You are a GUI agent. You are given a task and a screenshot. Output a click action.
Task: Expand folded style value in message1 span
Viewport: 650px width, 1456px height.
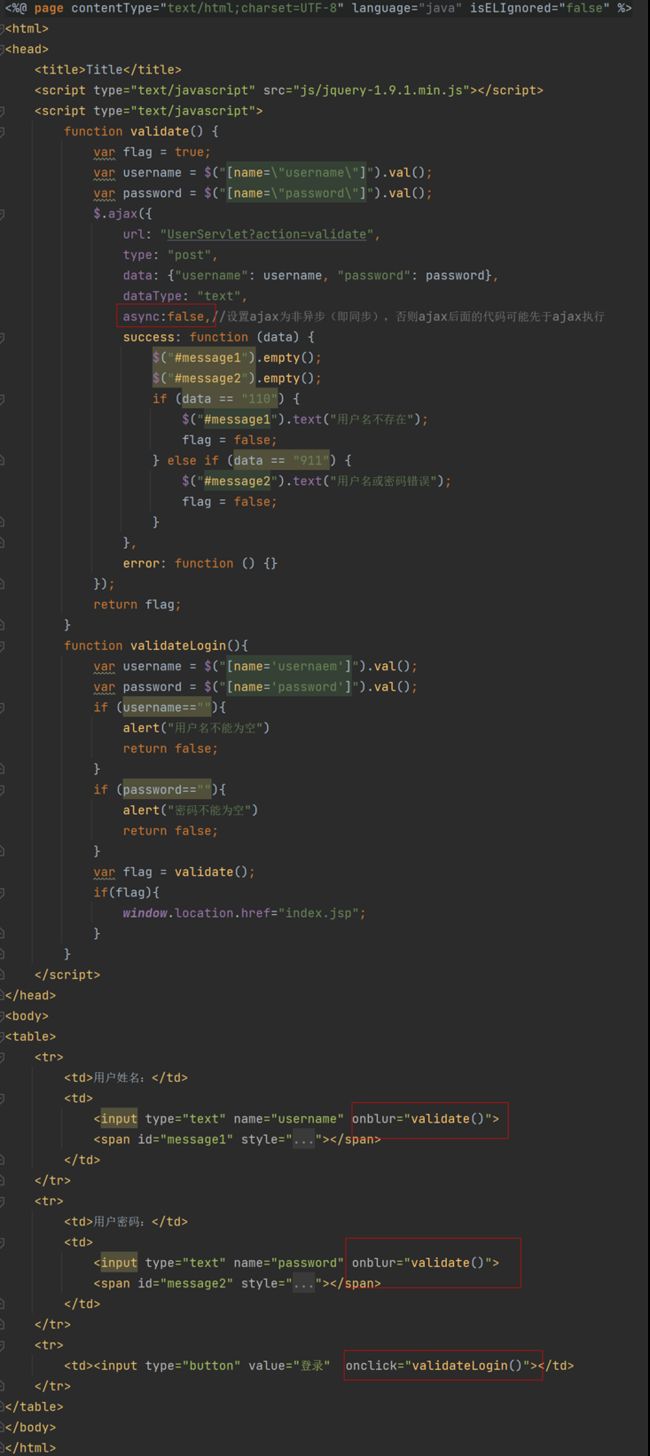[x=303, y=1139]
